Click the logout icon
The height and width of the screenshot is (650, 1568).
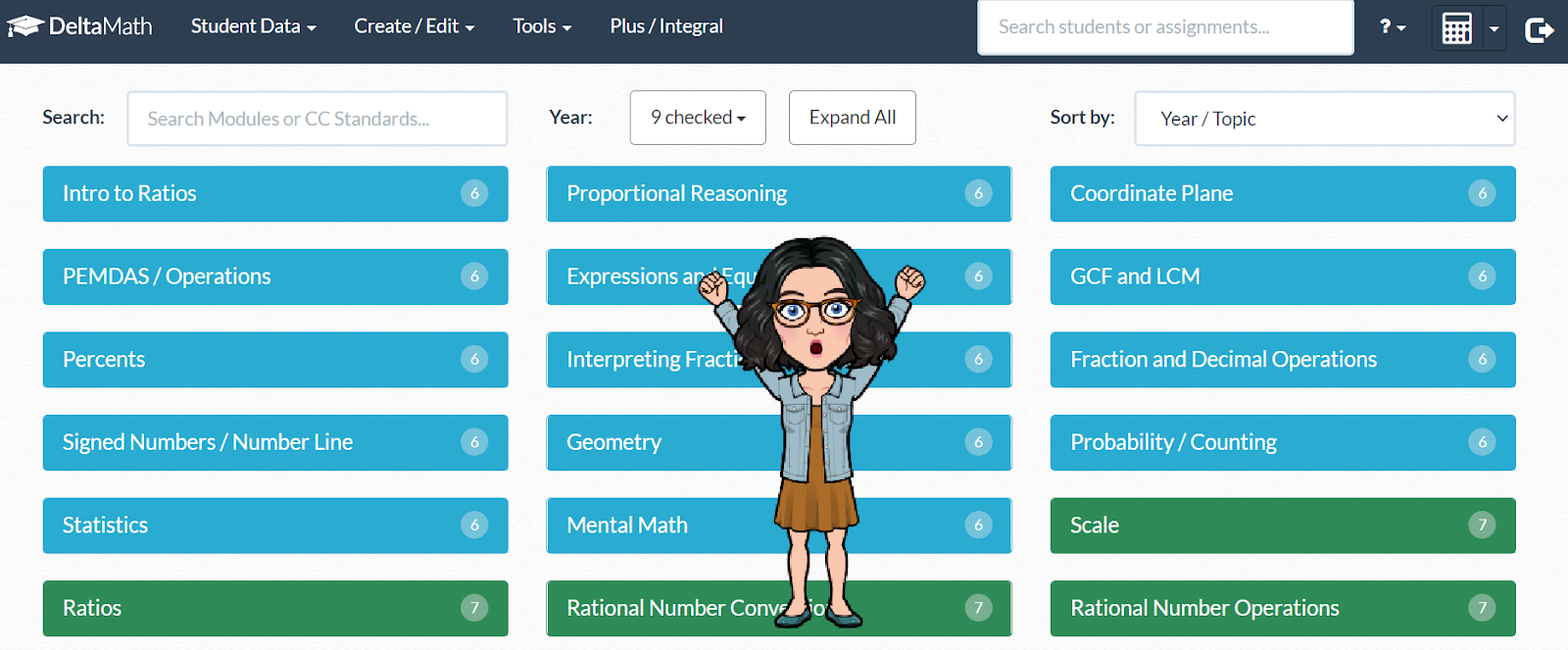(x=1540, y=30)
